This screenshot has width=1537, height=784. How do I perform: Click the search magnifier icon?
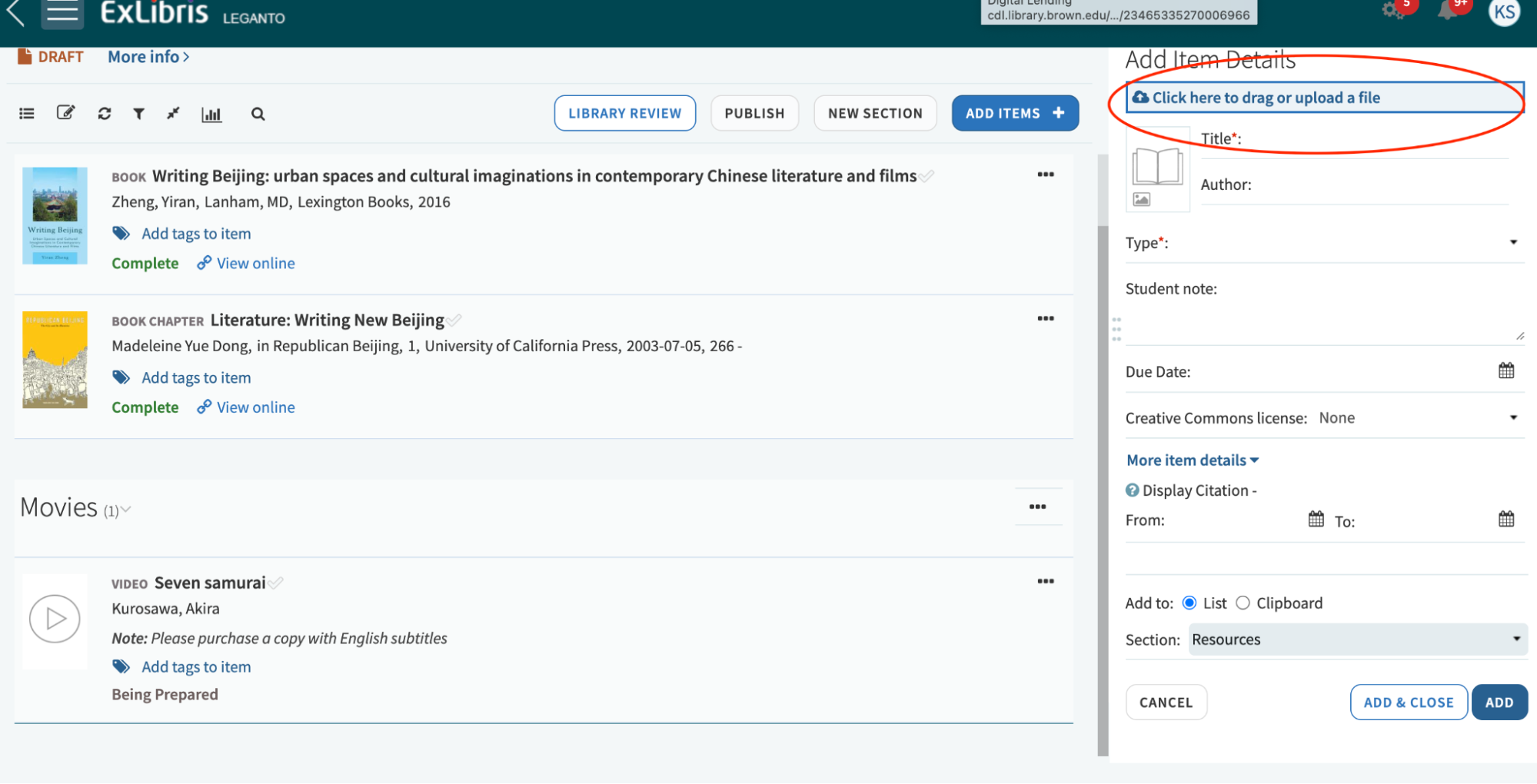click(258, 114)
